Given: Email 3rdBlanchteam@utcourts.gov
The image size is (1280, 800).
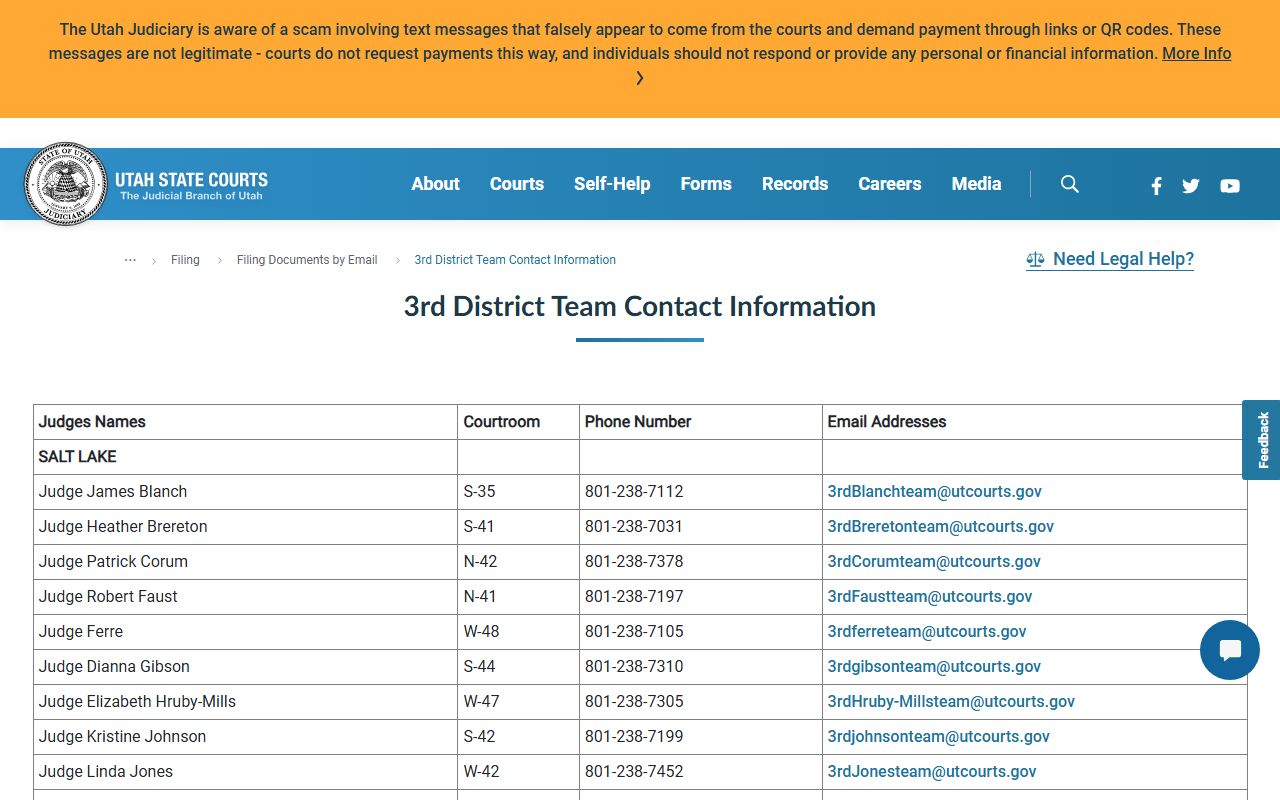Looking at the screenshot, I should coord(934,491).
